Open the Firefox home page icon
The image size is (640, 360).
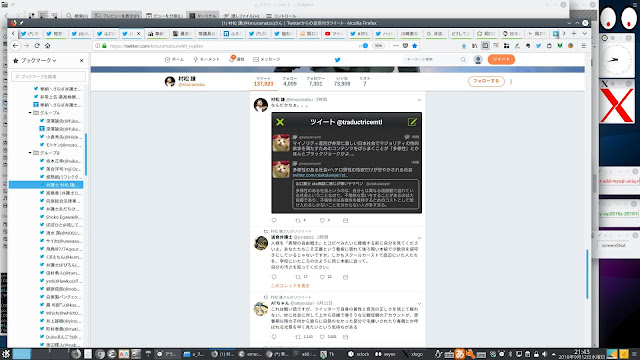pos(47,46)
